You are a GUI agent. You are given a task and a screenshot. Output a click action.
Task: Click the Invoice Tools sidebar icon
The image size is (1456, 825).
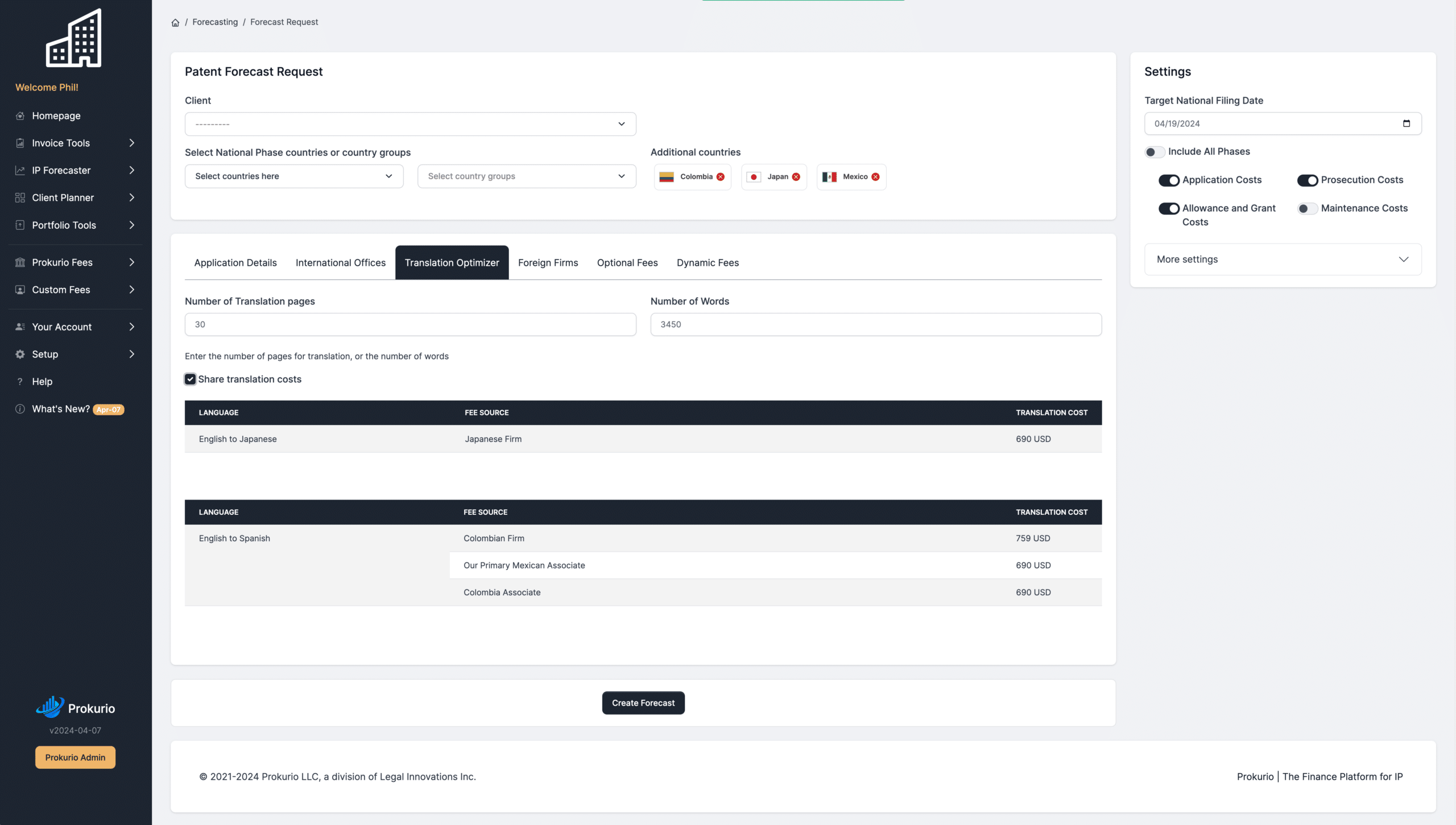[20, 143]
